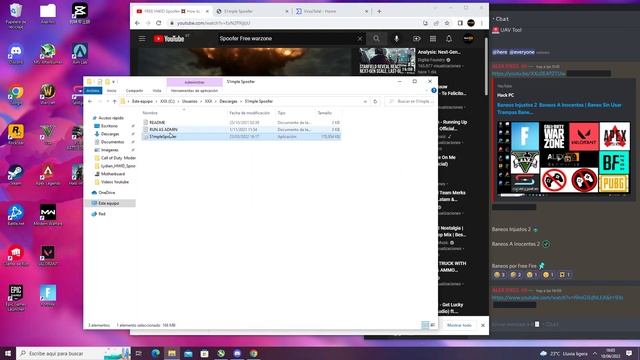Open the YouTube hamburger guide menu
This screenshot has width=640, height=360.
(x=142, y=39)
